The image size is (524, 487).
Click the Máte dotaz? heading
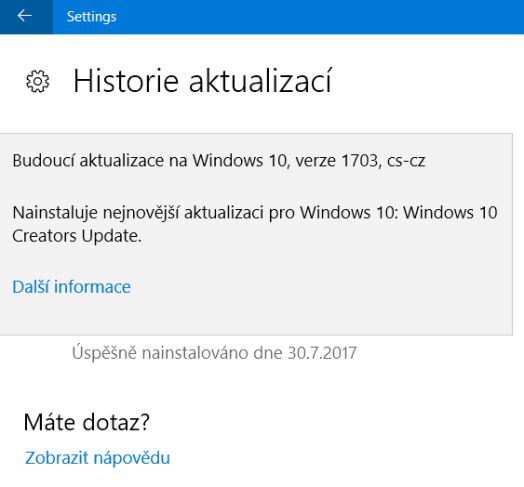point(87,422)
